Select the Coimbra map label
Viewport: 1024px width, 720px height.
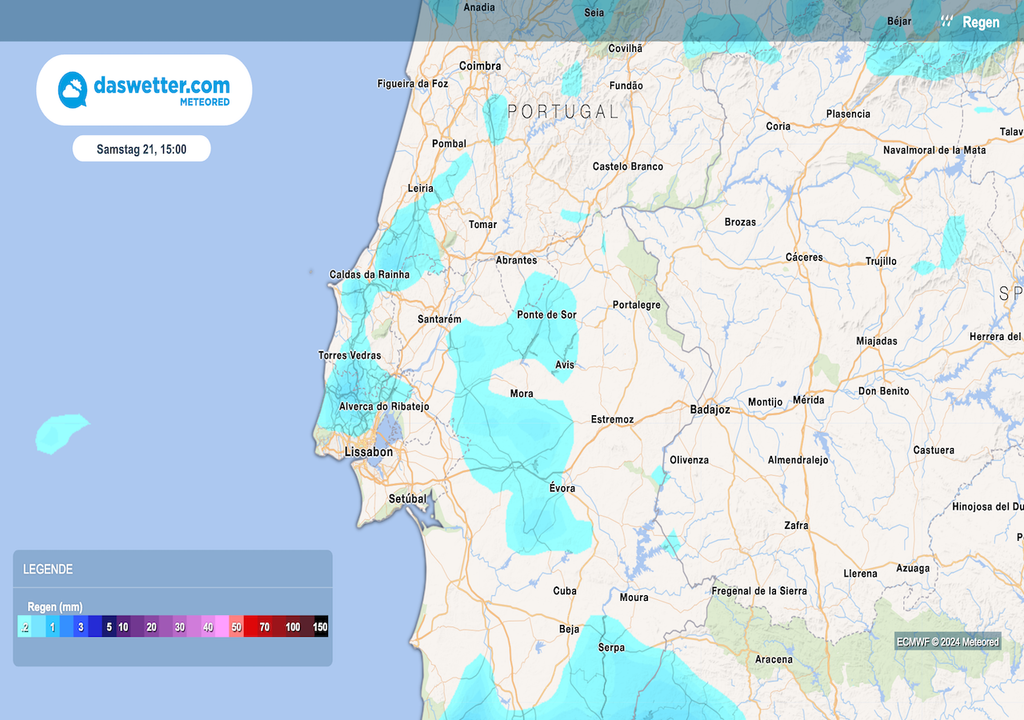point(480,66)
